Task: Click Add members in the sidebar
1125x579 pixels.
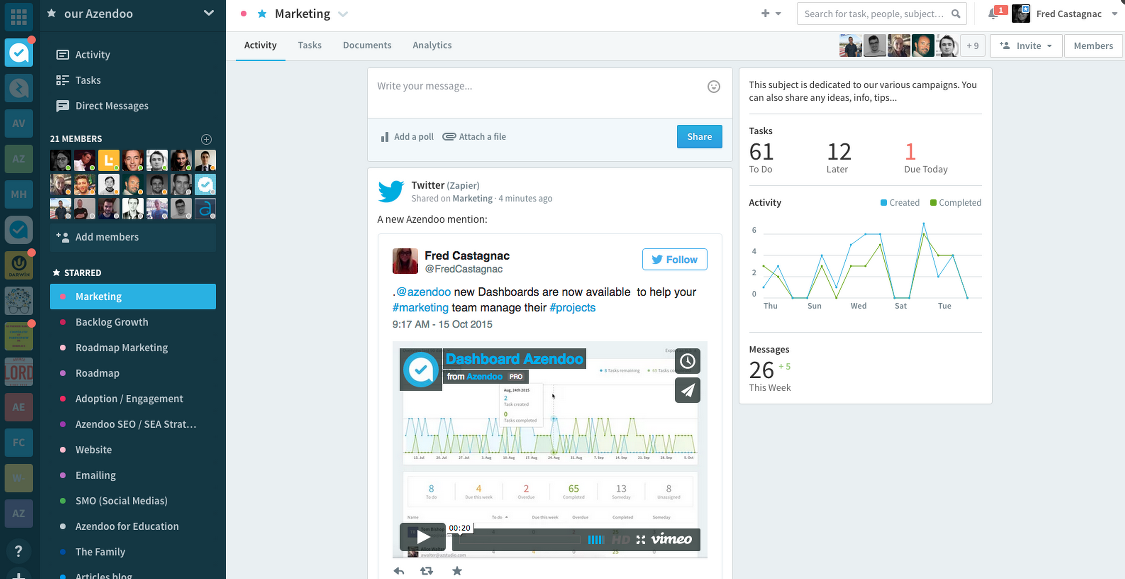Action: tap(133, 237)
